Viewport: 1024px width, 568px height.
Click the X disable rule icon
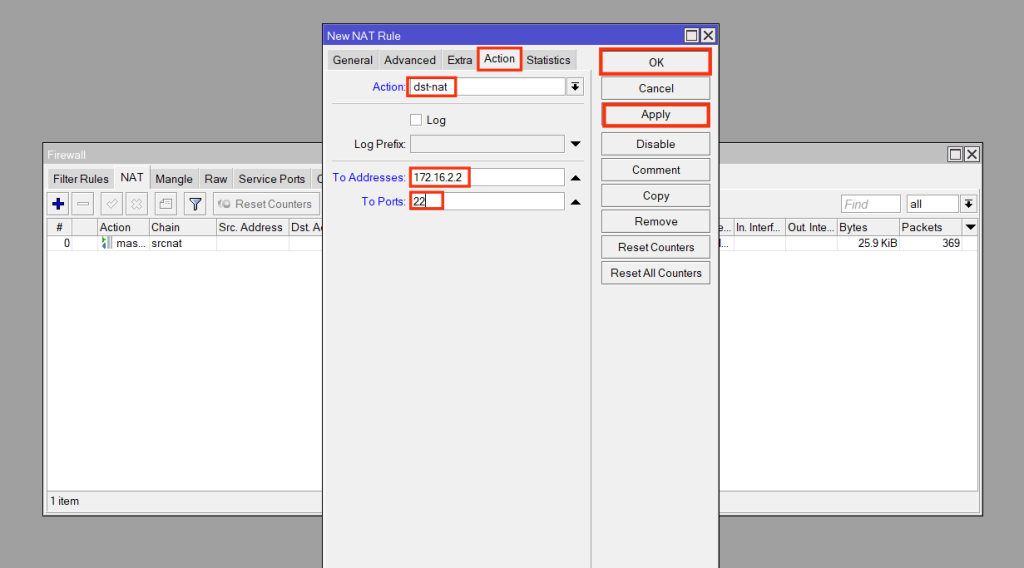click(x=136, y=204)
